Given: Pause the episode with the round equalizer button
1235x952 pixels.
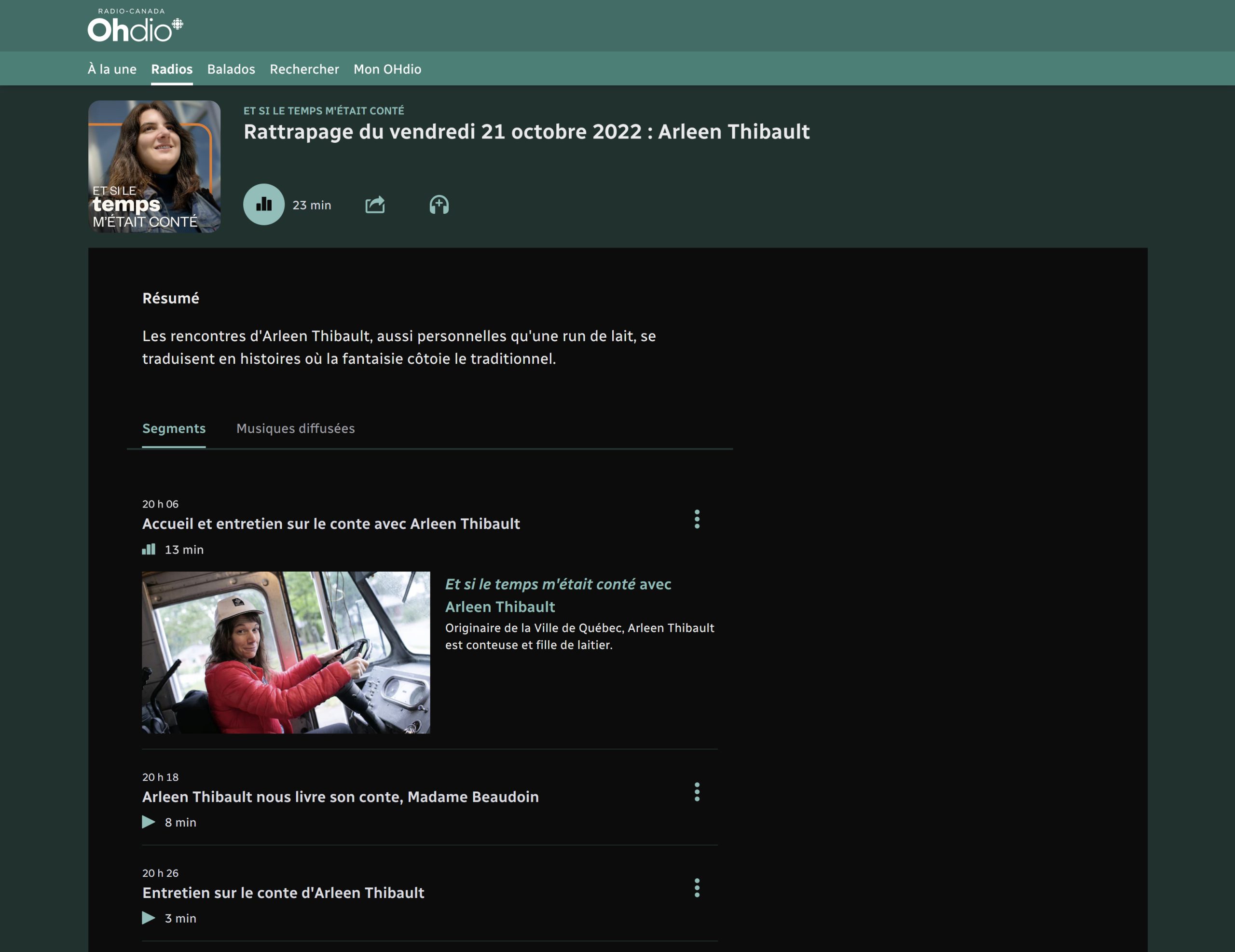Looking at the screenshot, I should [x=263, y=204].
